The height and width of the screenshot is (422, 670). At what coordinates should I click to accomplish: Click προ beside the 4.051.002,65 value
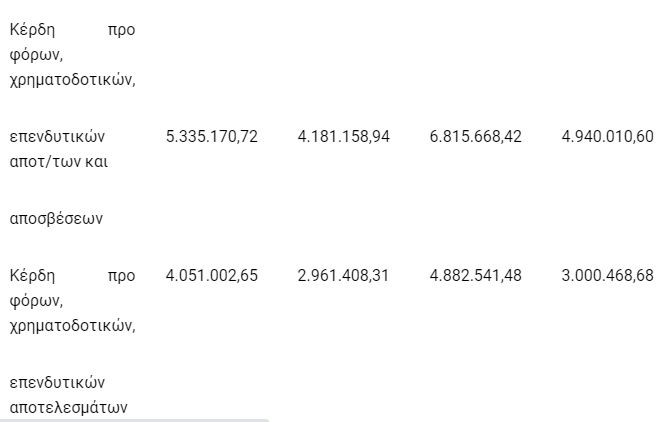coord(121,276)
